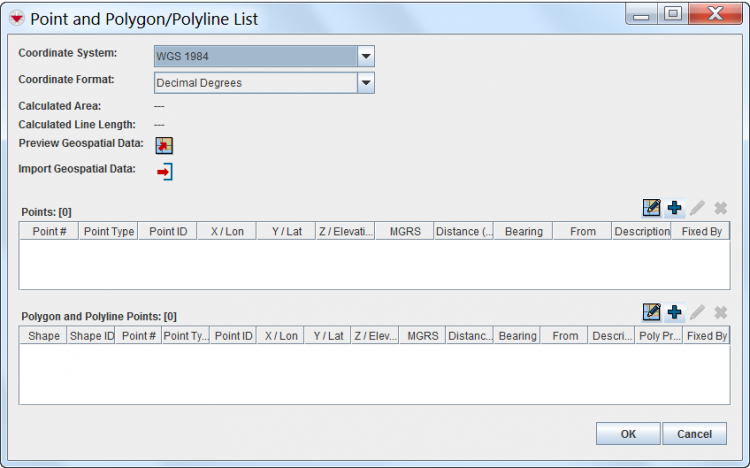The image size is (750, 468).
Task: Click the Points section pencil edit icon
Action: coord(697,208)
